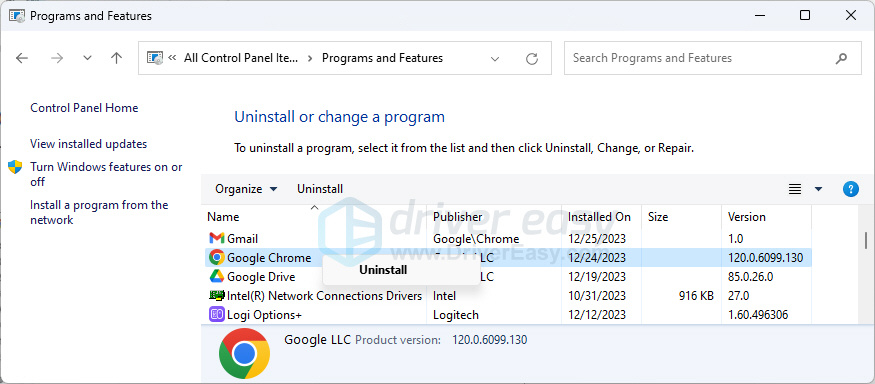Viewport: 875px width, 384px height.
Task: Open the view options dropdown arrow
Action: click(819, 189)
